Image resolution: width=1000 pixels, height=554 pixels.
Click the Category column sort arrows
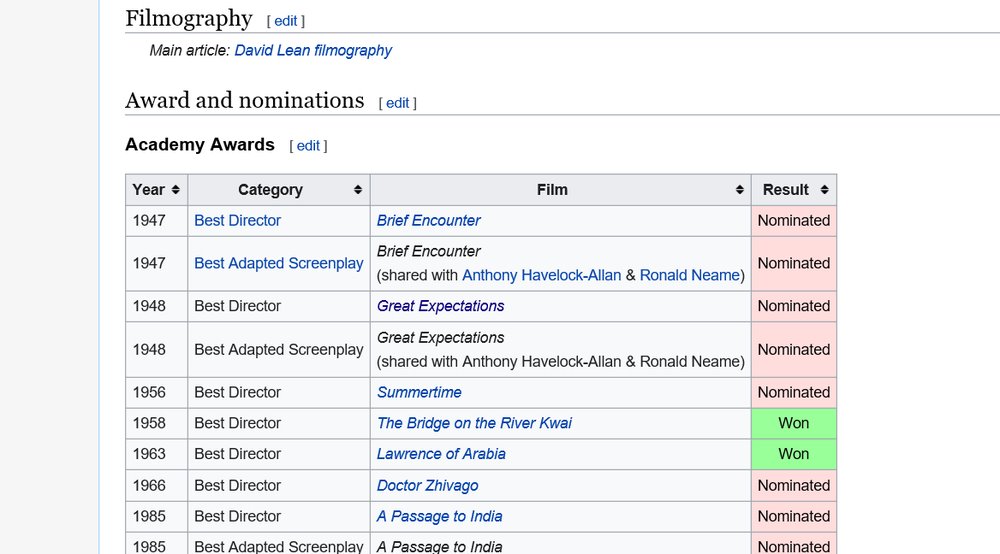[358, 190]
